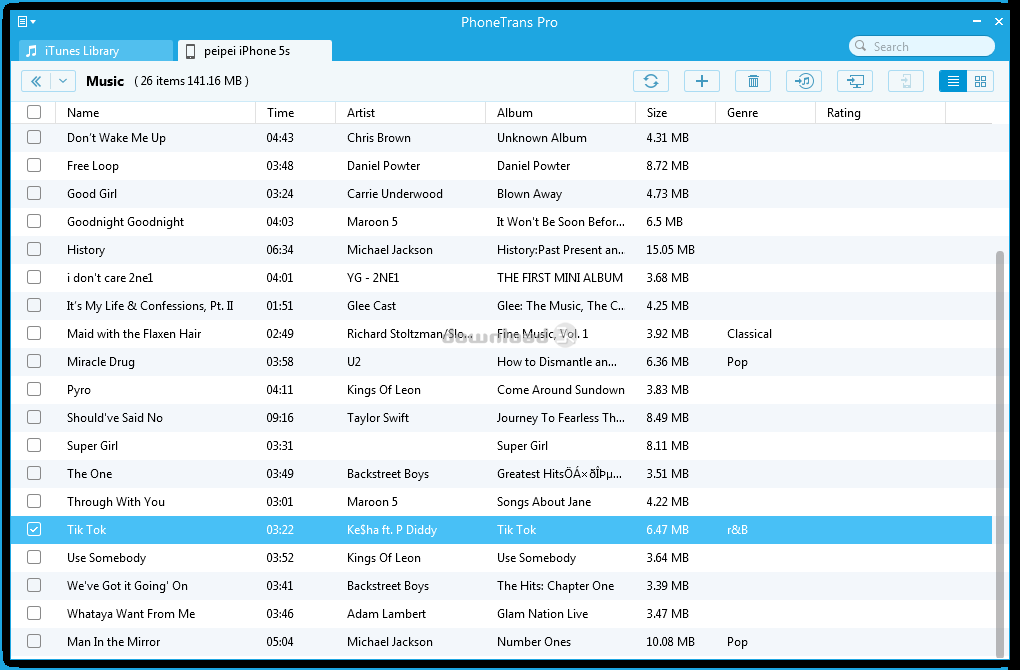This screenshot has width=1020, height=670.
Task: Click the 09:16 time cell
Action: tap(280, 418)
